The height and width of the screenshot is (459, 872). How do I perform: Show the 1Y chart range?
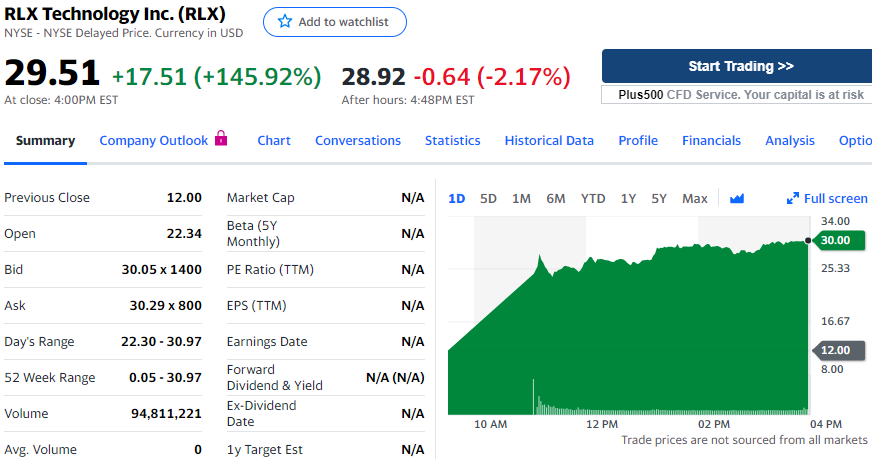(x=628, y=198)
